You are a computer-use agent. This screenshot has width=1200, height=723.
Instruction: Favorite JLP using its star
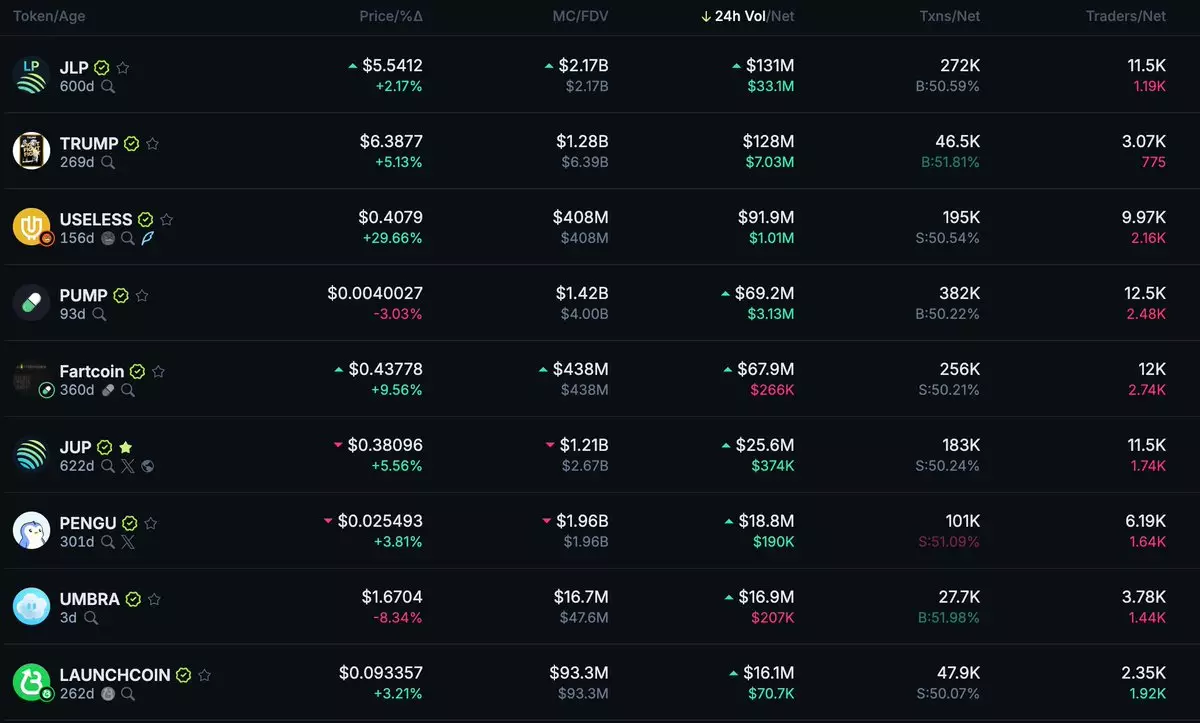123,68
